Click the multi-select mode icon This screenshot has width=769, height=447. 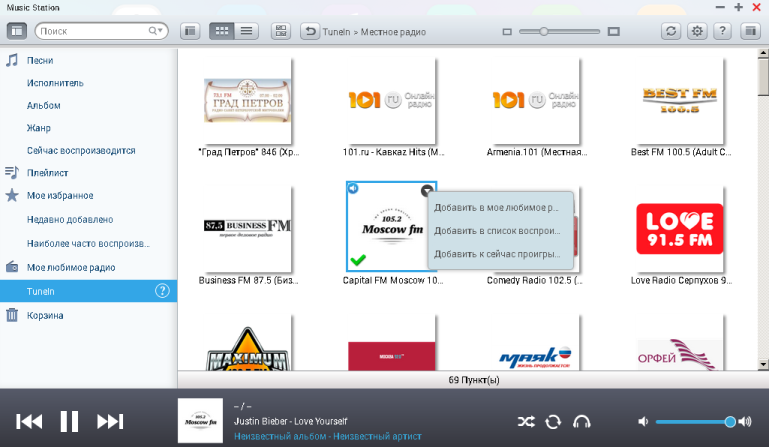(x=281, y=31)
